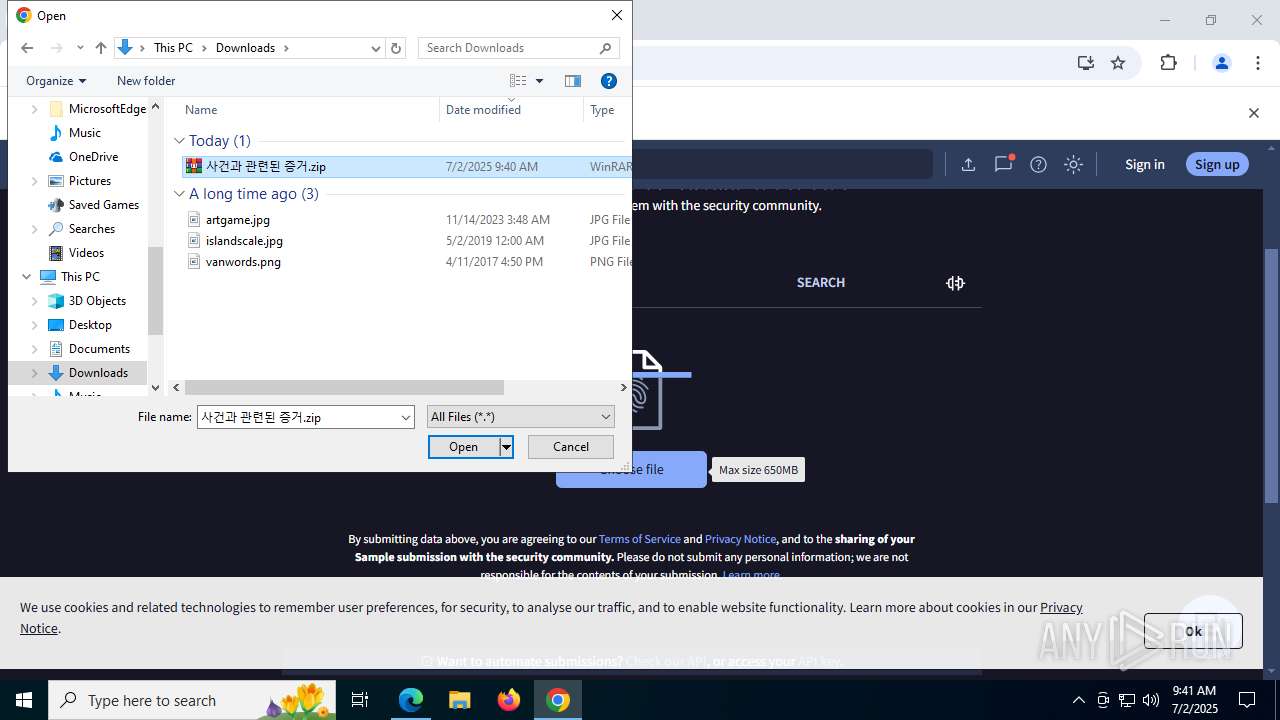Toggle site light/dark theme
This screenshot has width=1280, height=720.
(x=1073, y=165)
